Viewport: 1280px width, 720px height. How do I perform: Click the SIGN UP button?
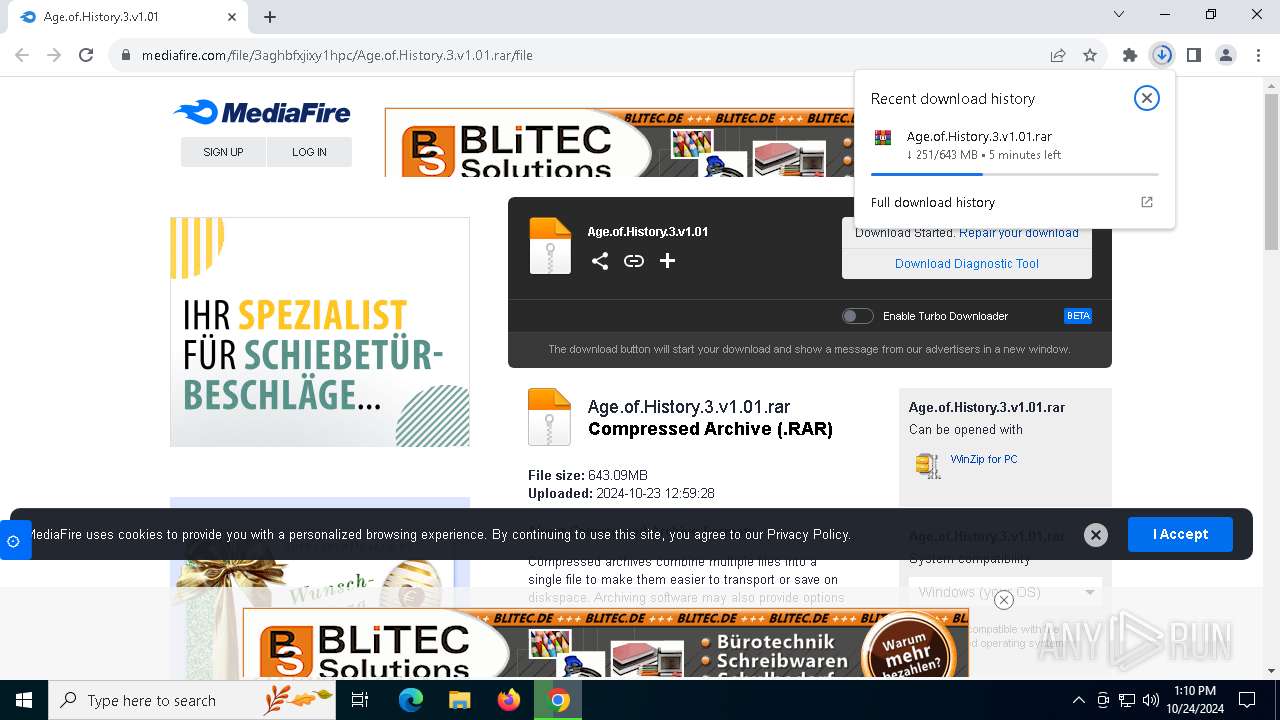[x=223, y=152]
